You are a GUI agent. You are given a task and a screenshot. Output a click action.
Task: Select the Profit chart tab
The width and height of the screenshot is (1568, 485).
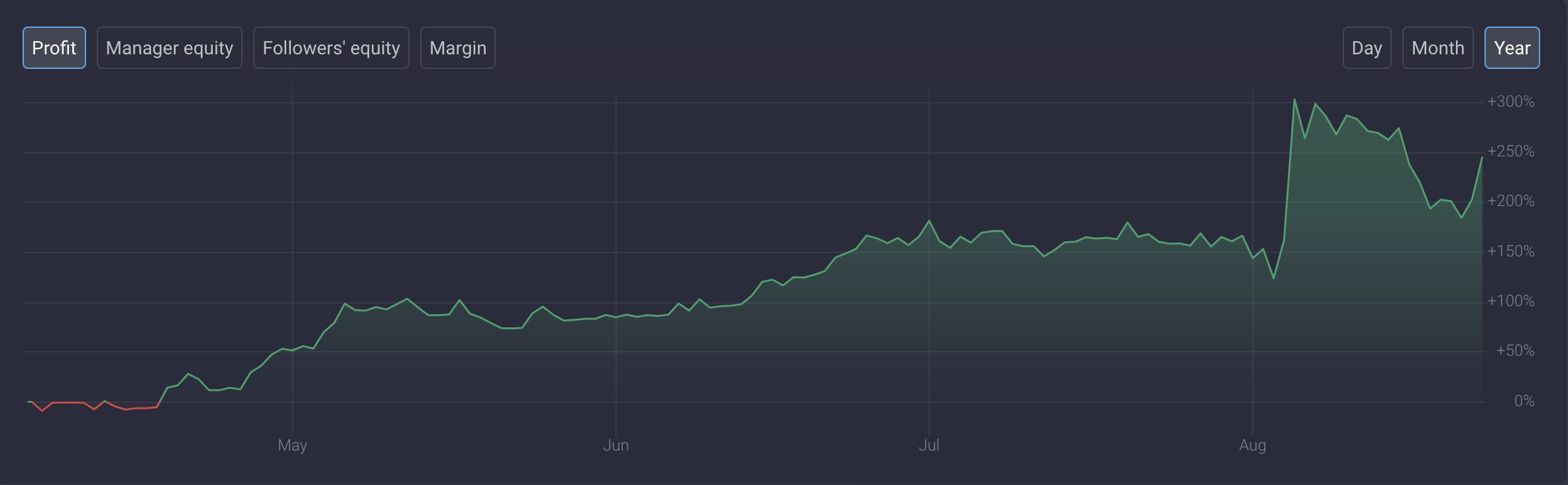(x=54, y=48)
